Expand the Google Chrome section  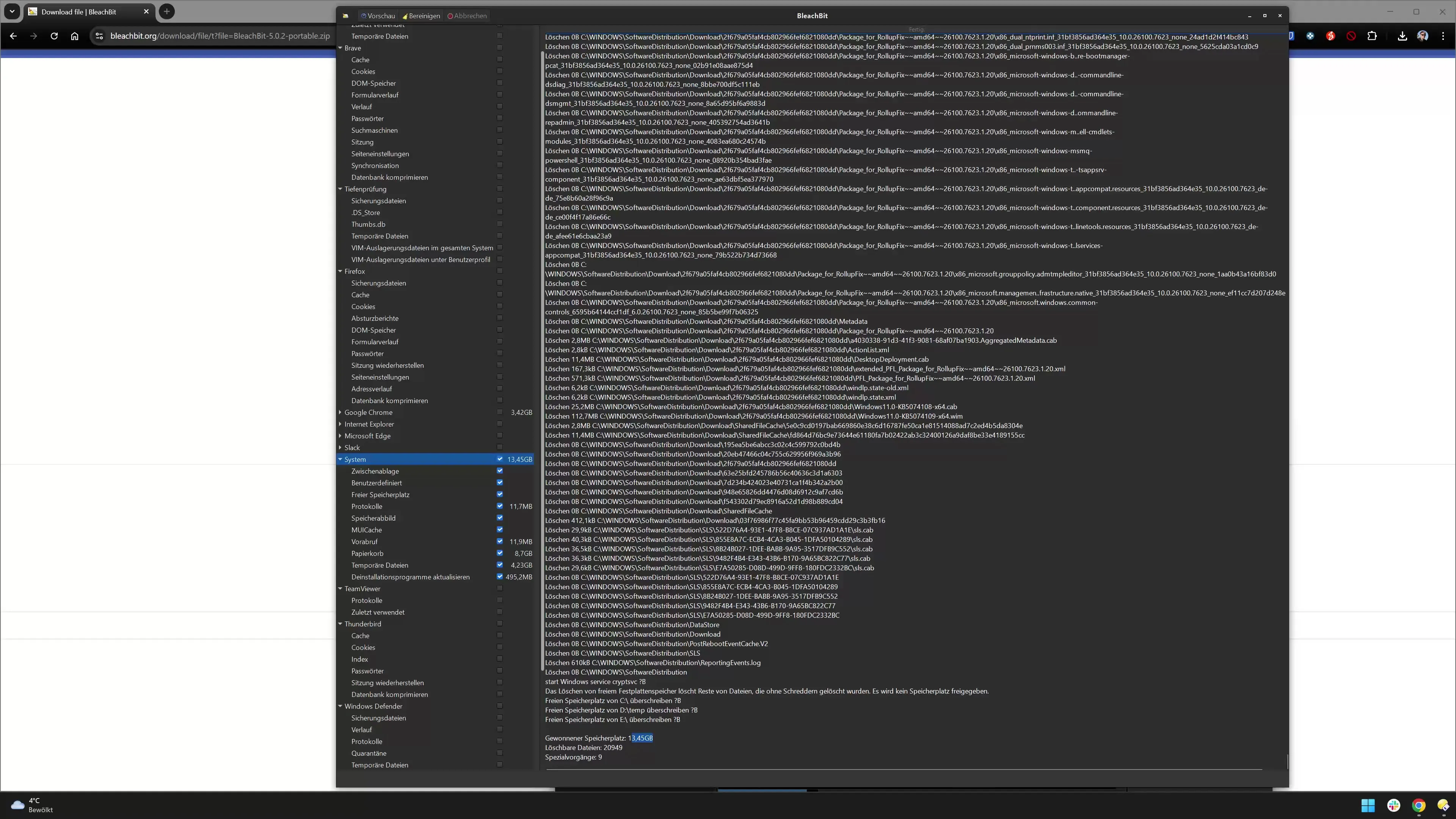pos(340,412)
